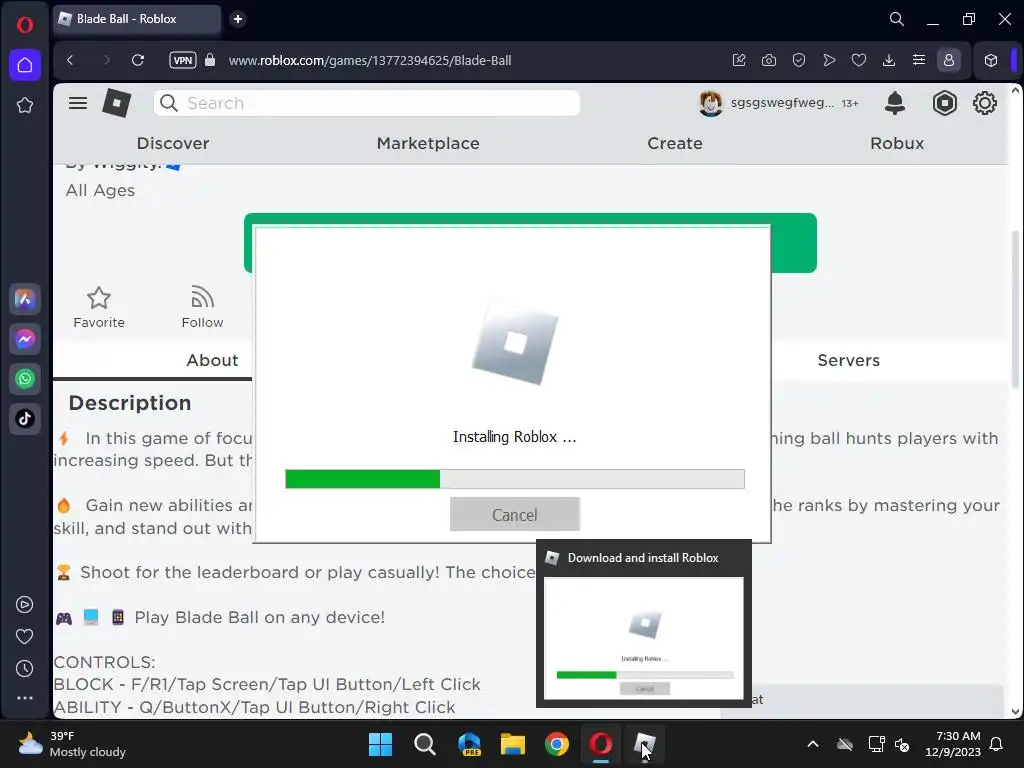Viewport: 1024px width, 768px height.
Task: Open the weather widget 39°F
Action: point(72,744)
